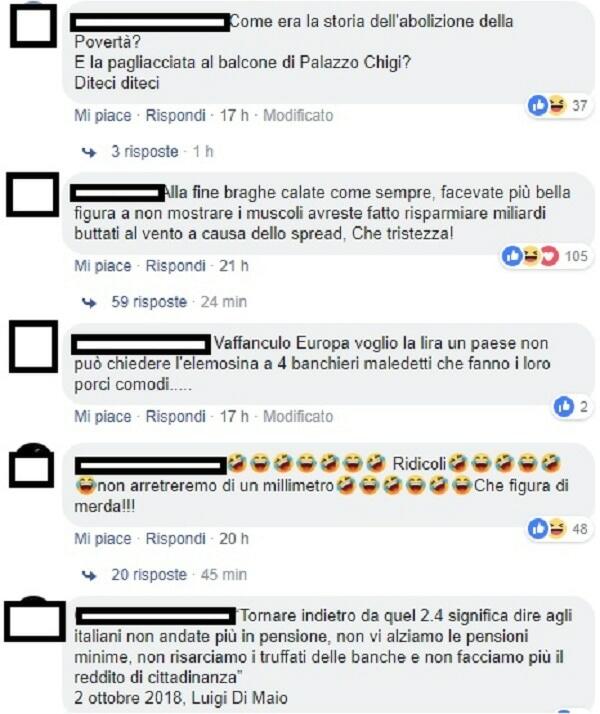Image resolution: width=600 pixels, height=714 pixels.
Task: Click the thumbs-up icon with 2 likes
Action: pyautogui.click(x=564, y=406)
